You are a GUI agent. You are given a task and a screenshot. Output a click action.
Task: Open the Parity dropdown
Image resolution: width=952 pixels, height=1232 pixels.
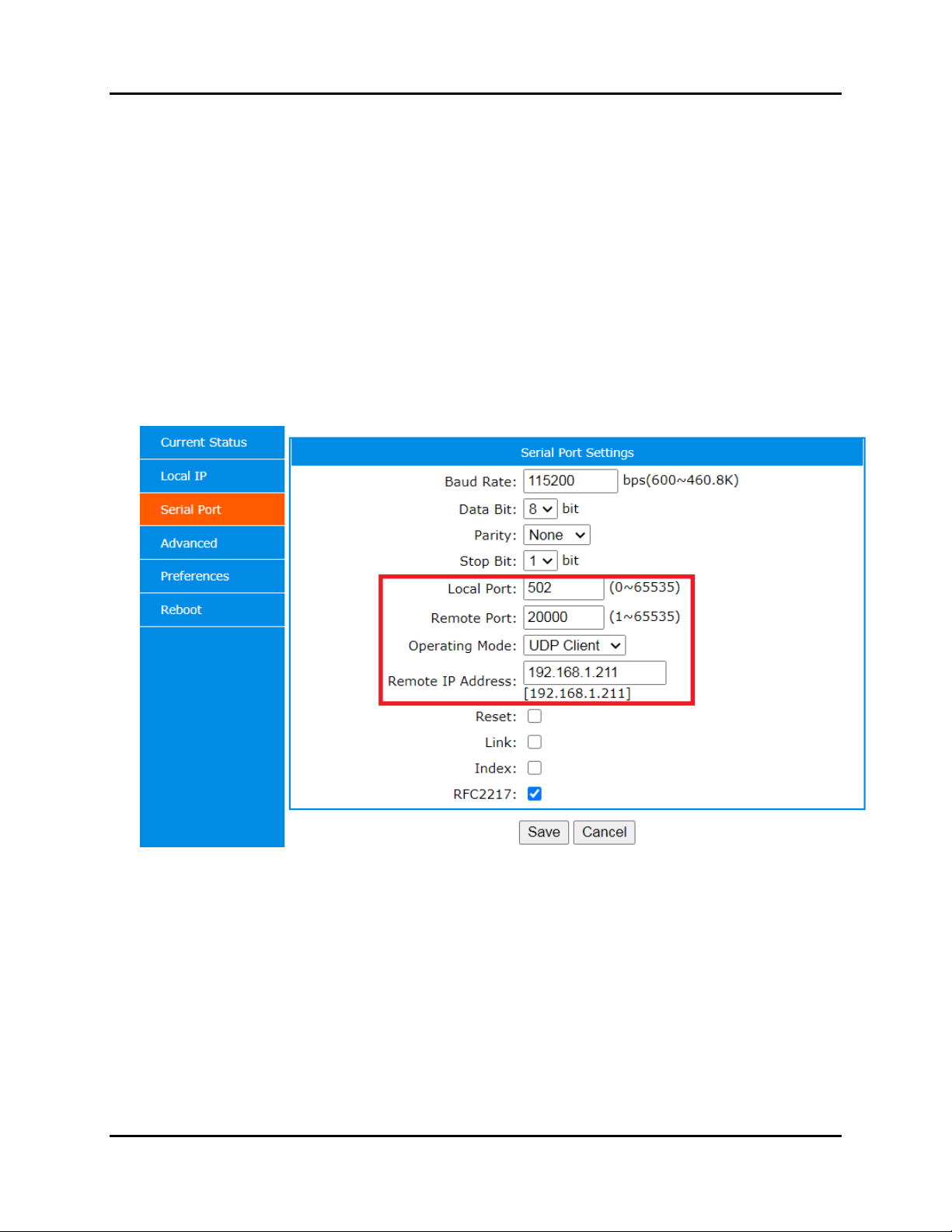point(556,535)
